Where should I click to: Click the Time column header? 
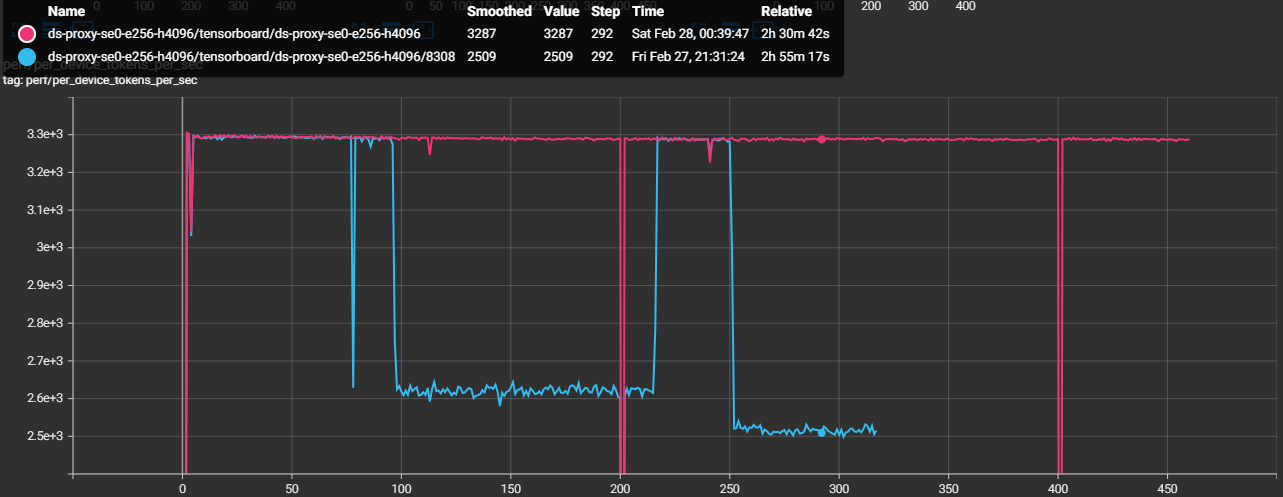pyautogui.click(x=647, y=11)
